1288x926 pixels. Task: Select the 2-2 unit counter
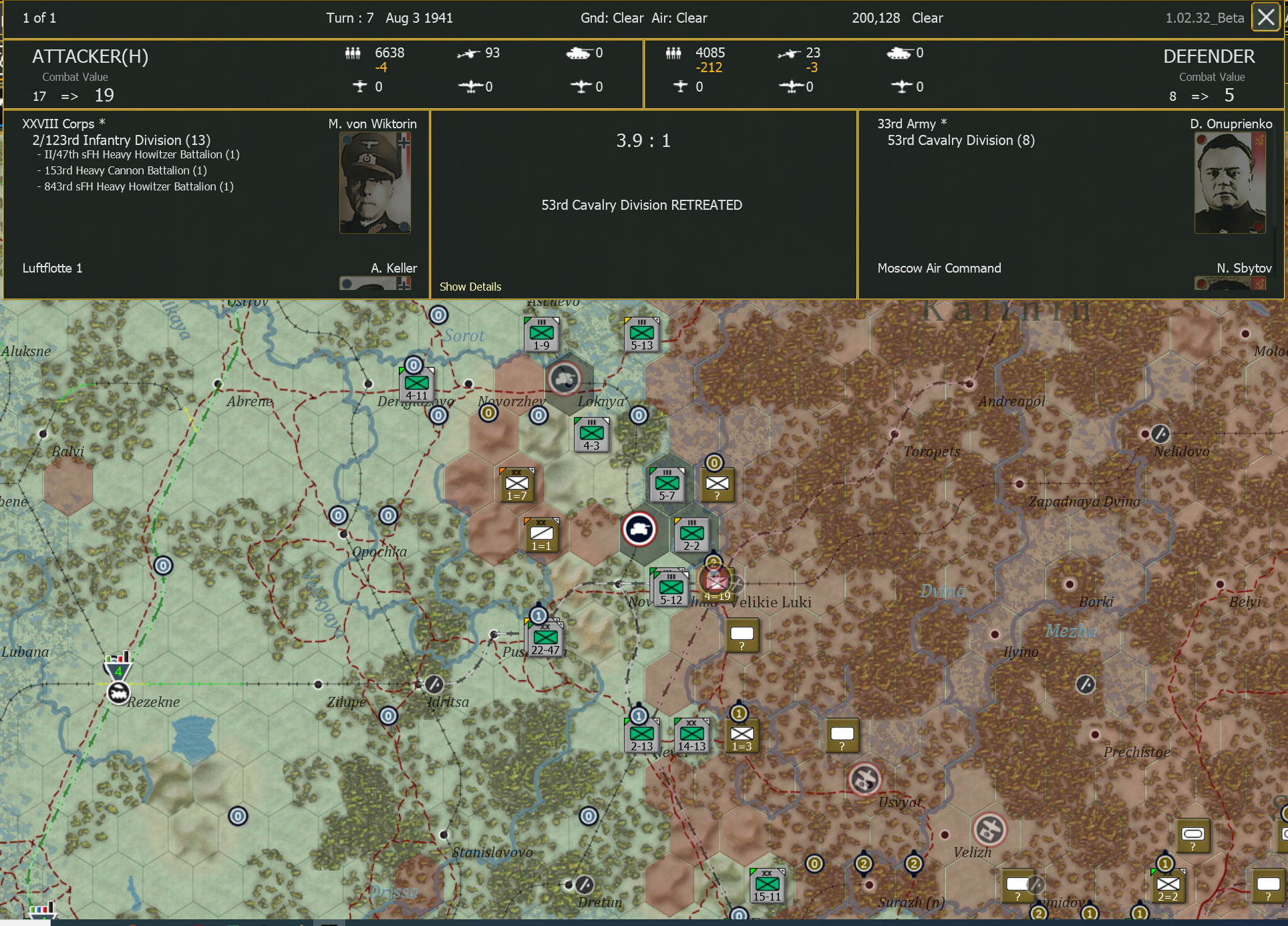coord(692,534)
